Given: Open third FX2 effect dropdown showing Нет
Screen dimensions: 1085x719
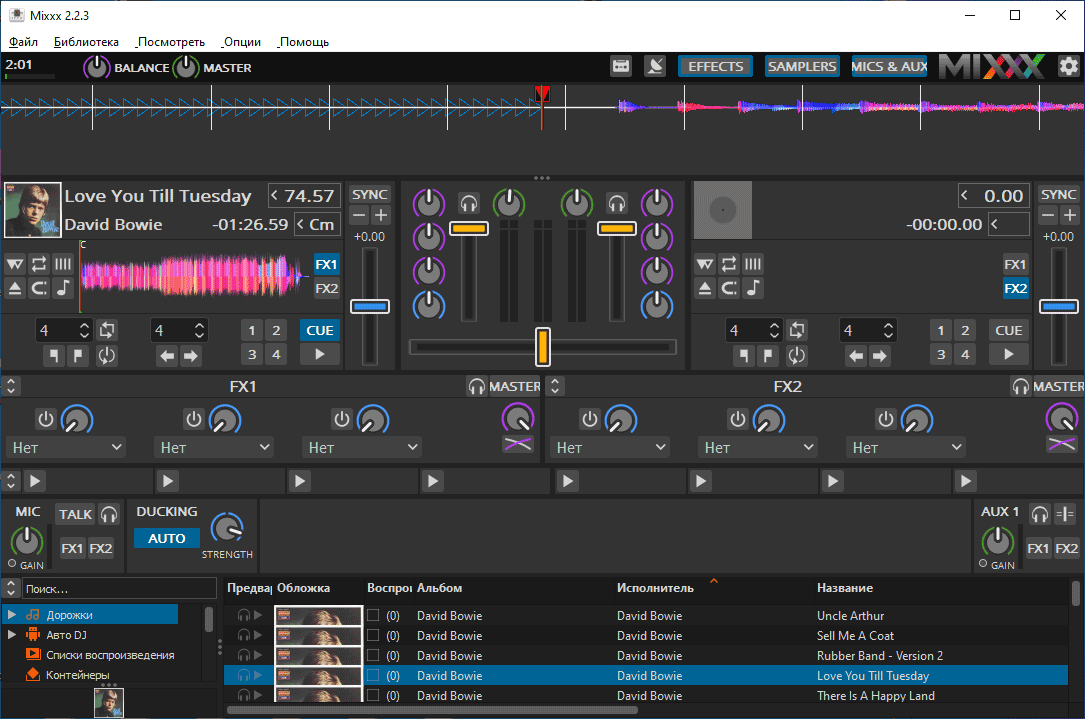Looking at the screenshot, I should [906, 448].
